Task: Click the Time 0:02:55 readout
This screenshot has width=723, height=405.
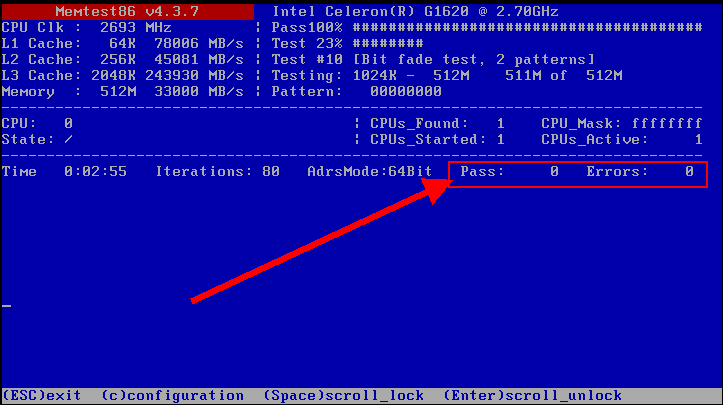Action: pyautogui.click(x=64, y=172)
